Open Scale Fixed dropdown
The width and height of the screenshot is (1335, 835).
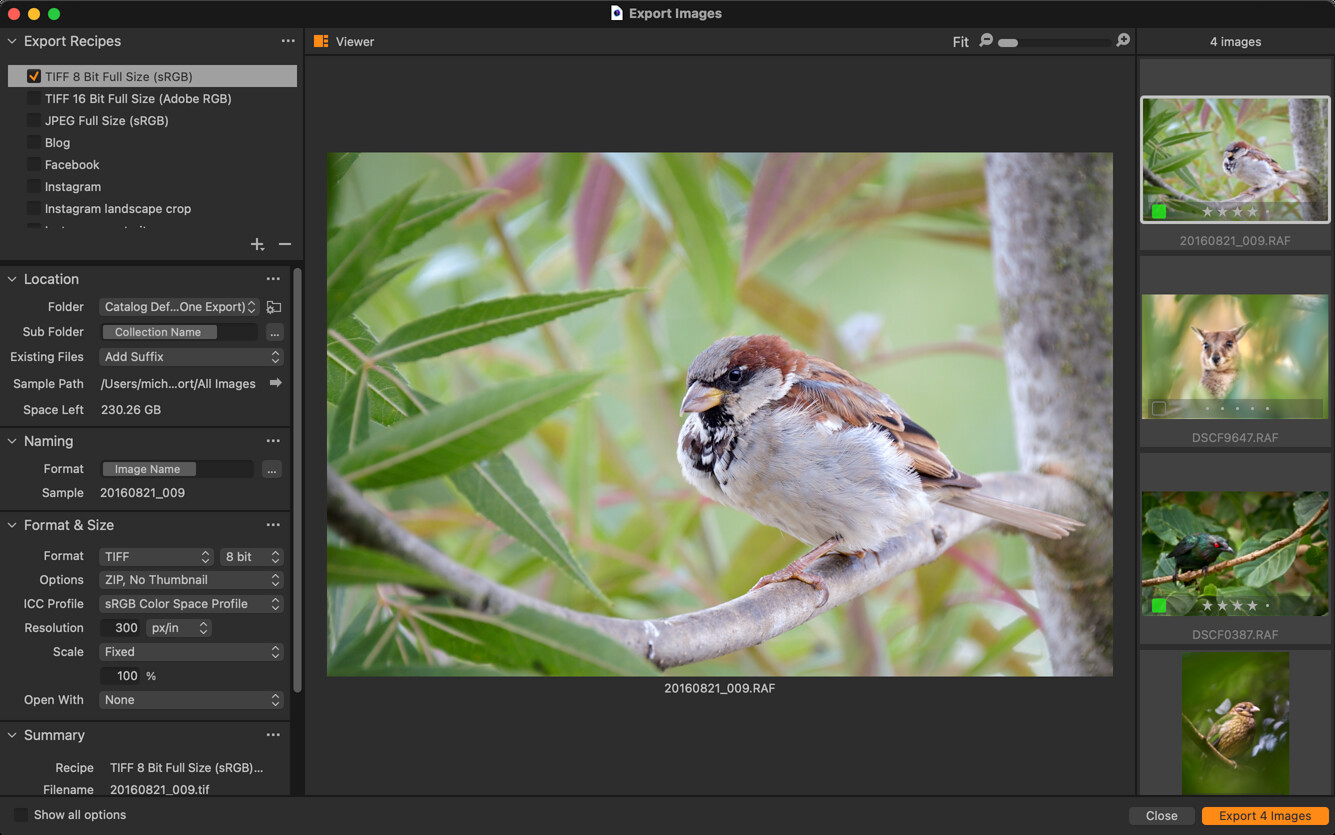tap(191, 652)
